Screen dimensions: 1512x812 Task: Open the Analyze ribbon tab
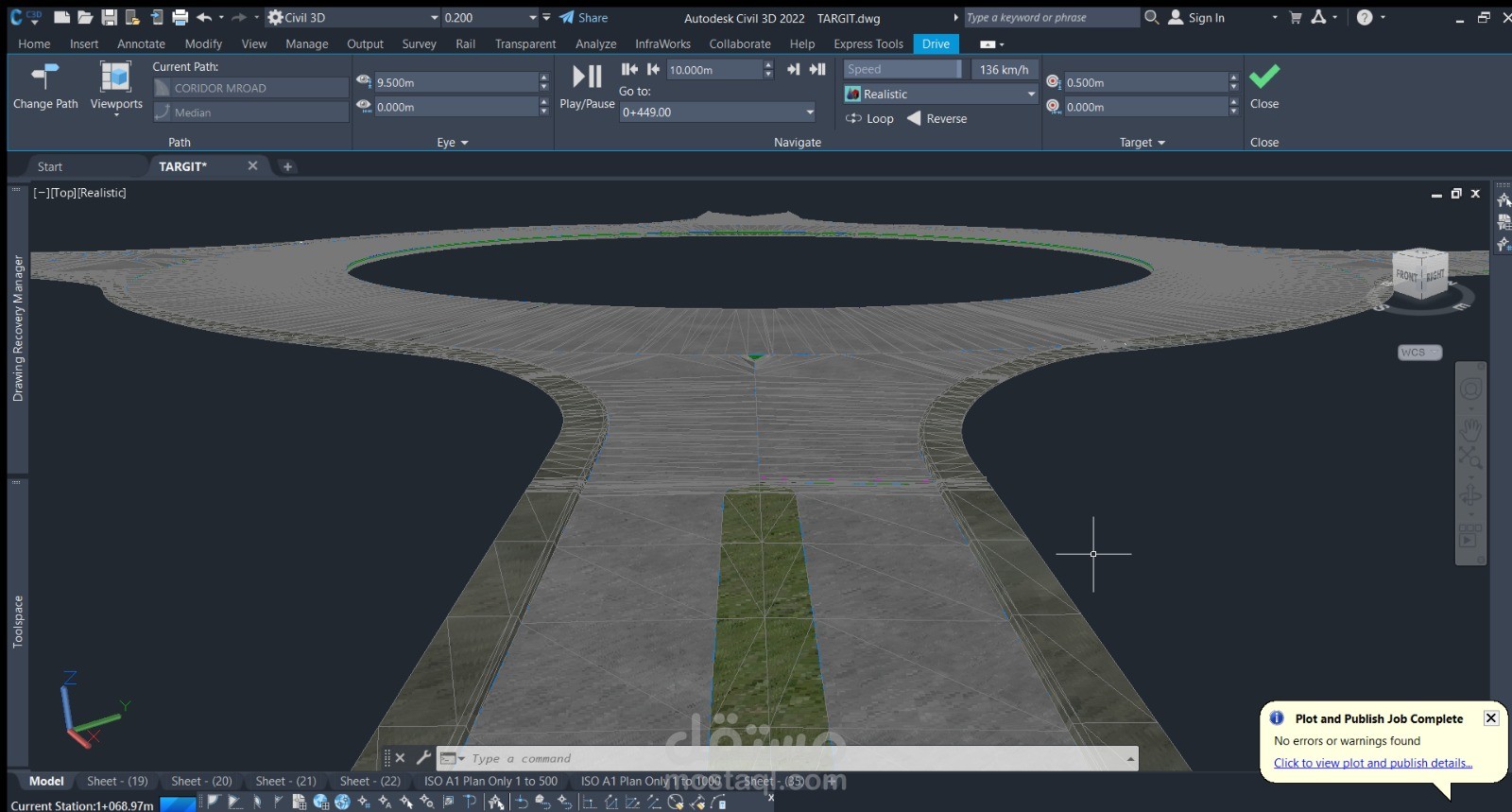595,43
